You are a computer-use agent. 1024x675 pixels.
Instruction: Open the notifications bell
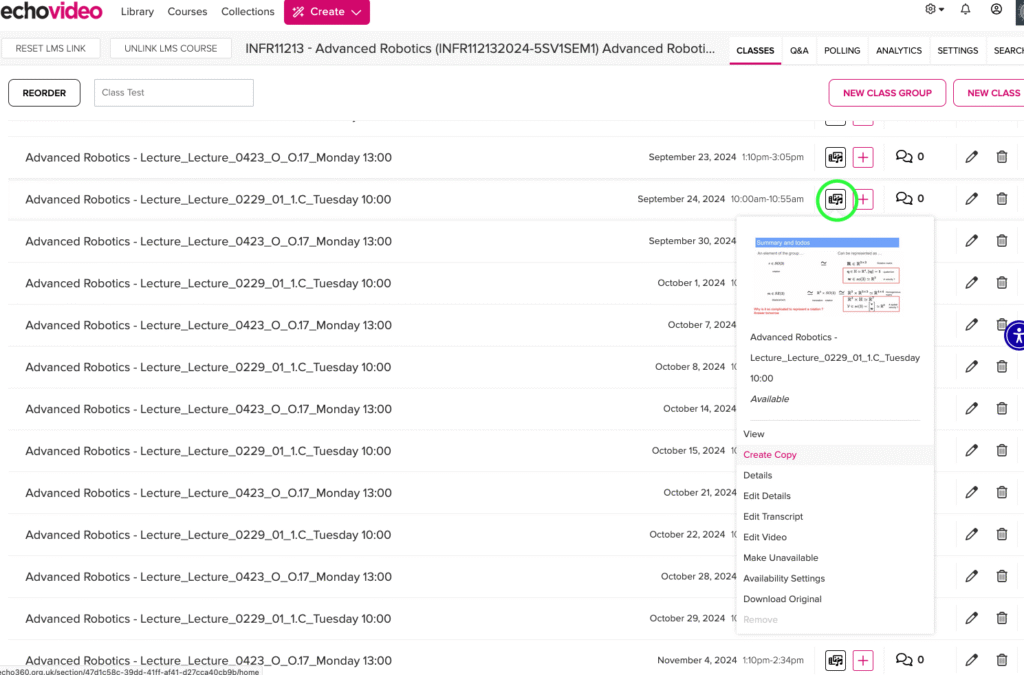click(x=964, y=10)
